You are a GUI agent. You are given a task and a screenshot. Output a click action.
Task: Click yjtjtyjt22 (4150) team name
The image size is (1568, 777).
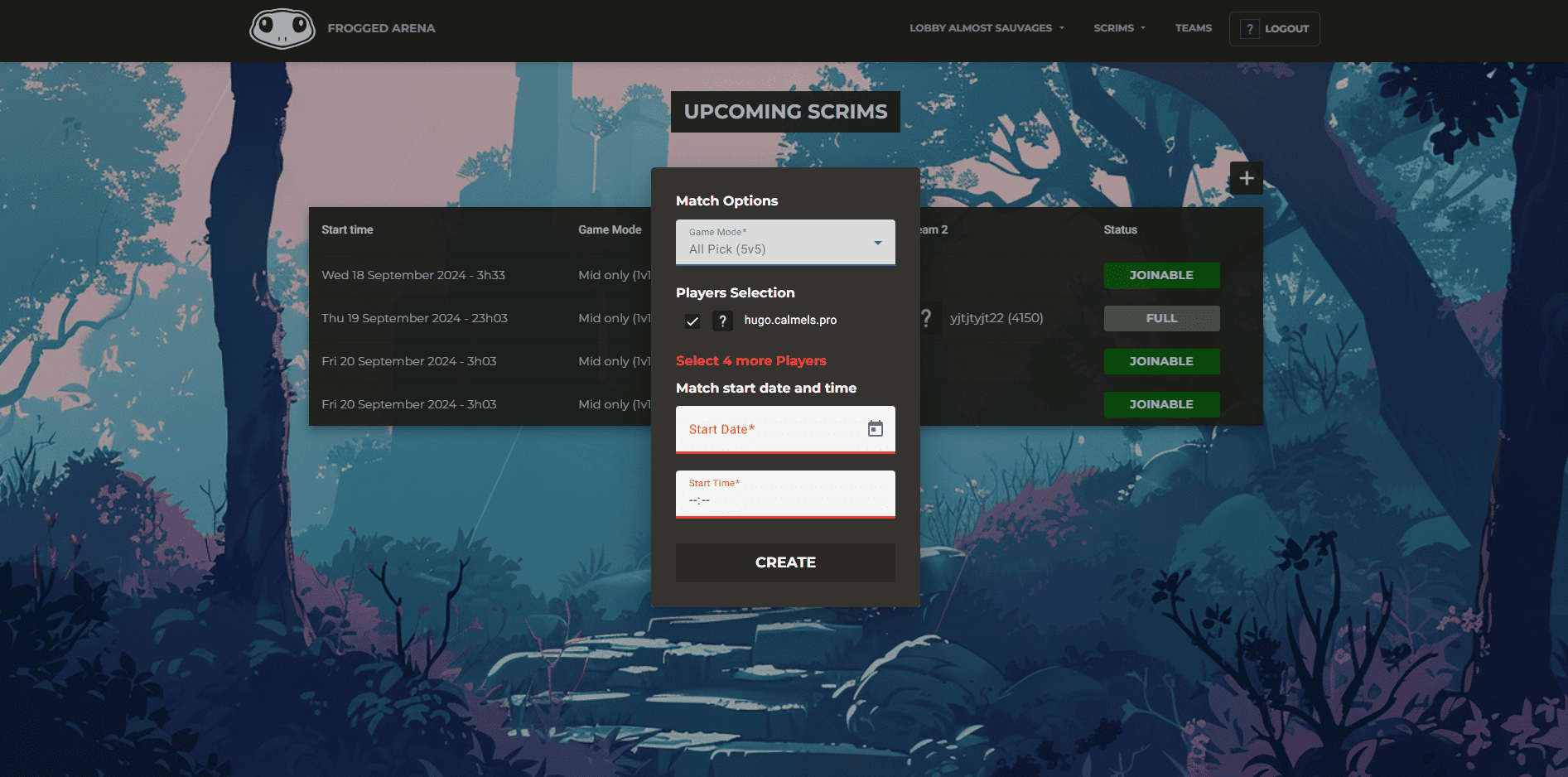pyautogui.click(x=996, y=318)
